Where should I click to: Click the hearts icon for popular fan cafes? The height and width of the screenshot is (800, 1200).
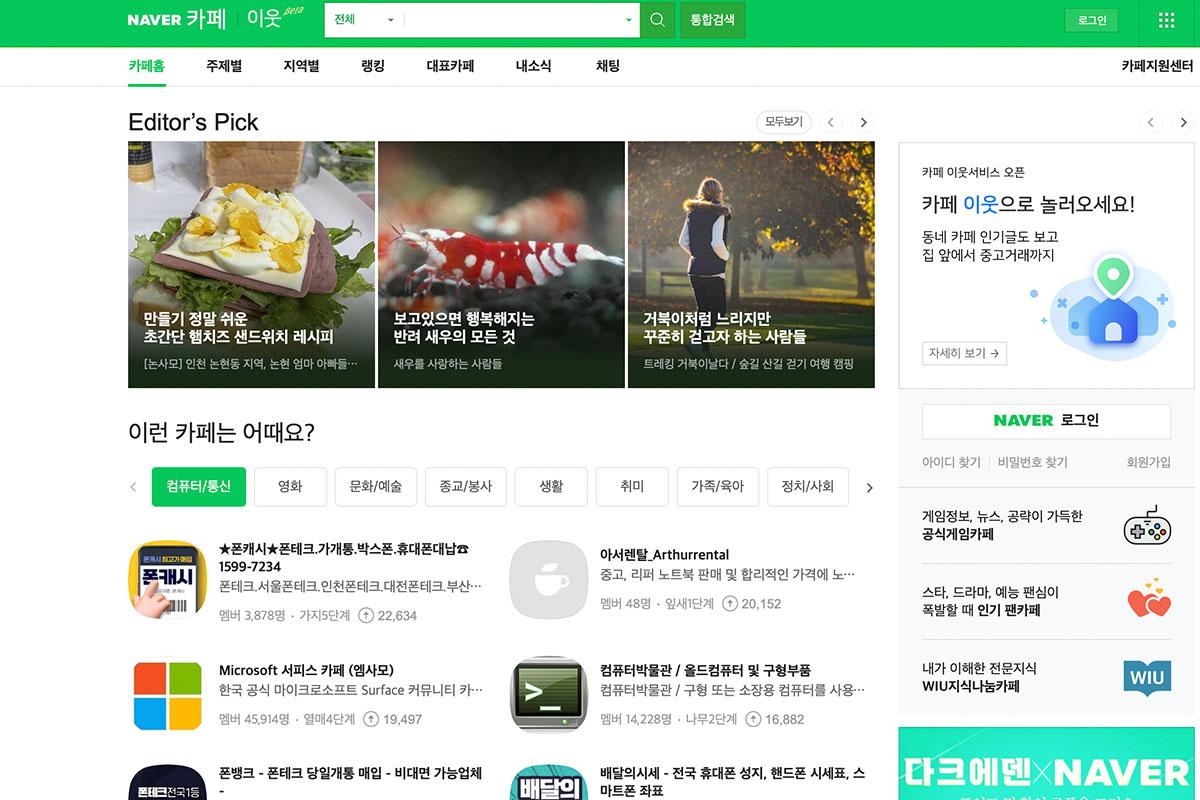(x=1148, y=600)
